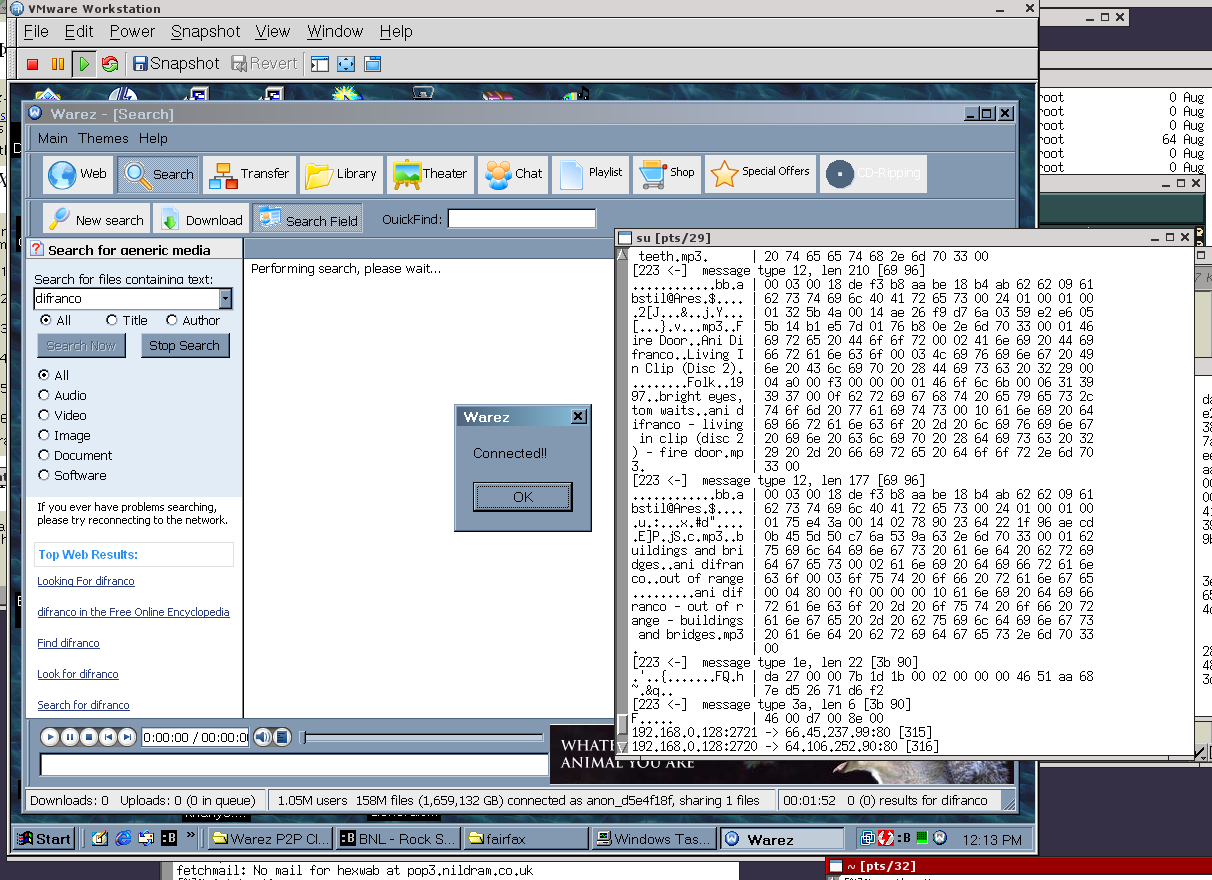
Task: Switch to 'Windows Tas...' taskbar button
Action: click(653, 839)
